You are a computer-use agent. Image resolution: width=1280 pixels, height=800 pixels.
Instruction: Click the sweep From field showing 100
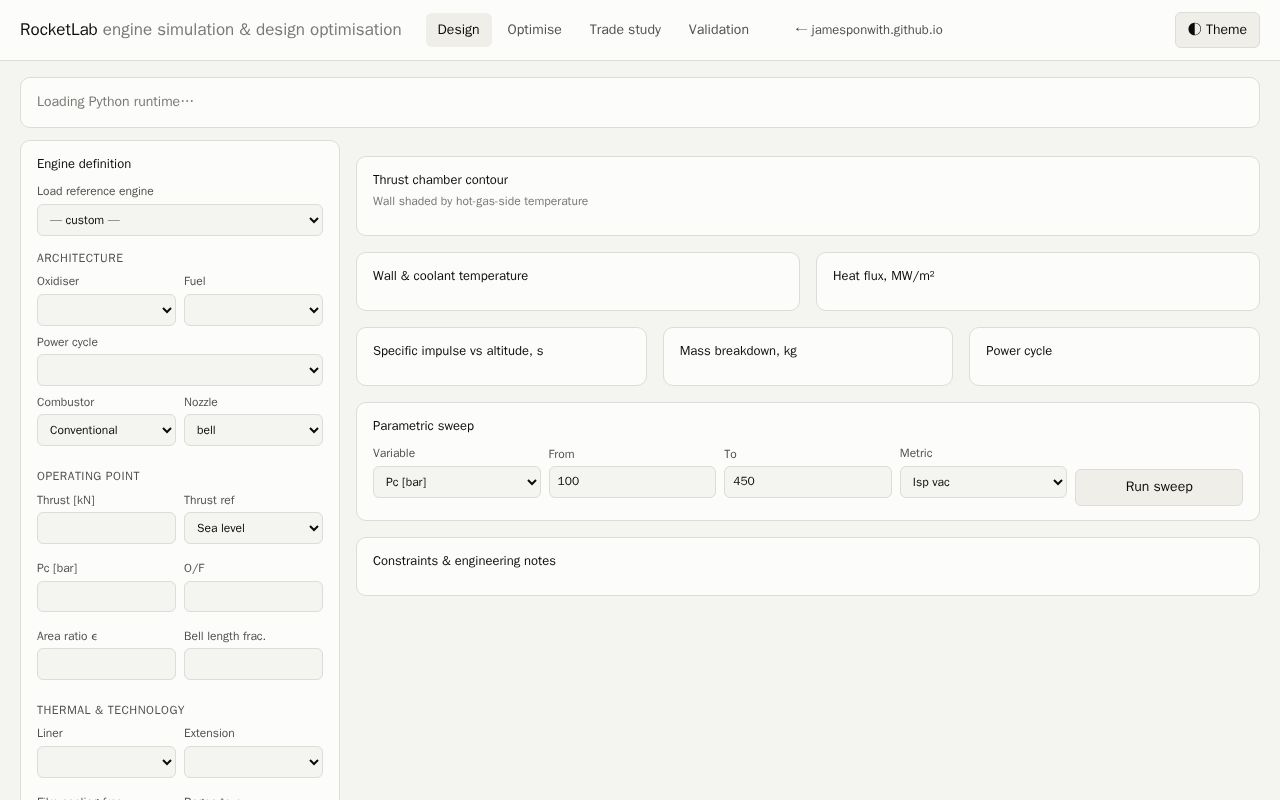click(x=632, y=482)
